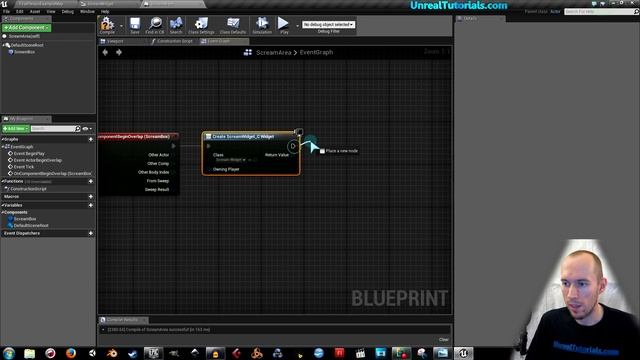Image resolution: width=640 pixels, height=360 pixels.
Task: Click the Windows Start button
Action: [x=9, y=353]
